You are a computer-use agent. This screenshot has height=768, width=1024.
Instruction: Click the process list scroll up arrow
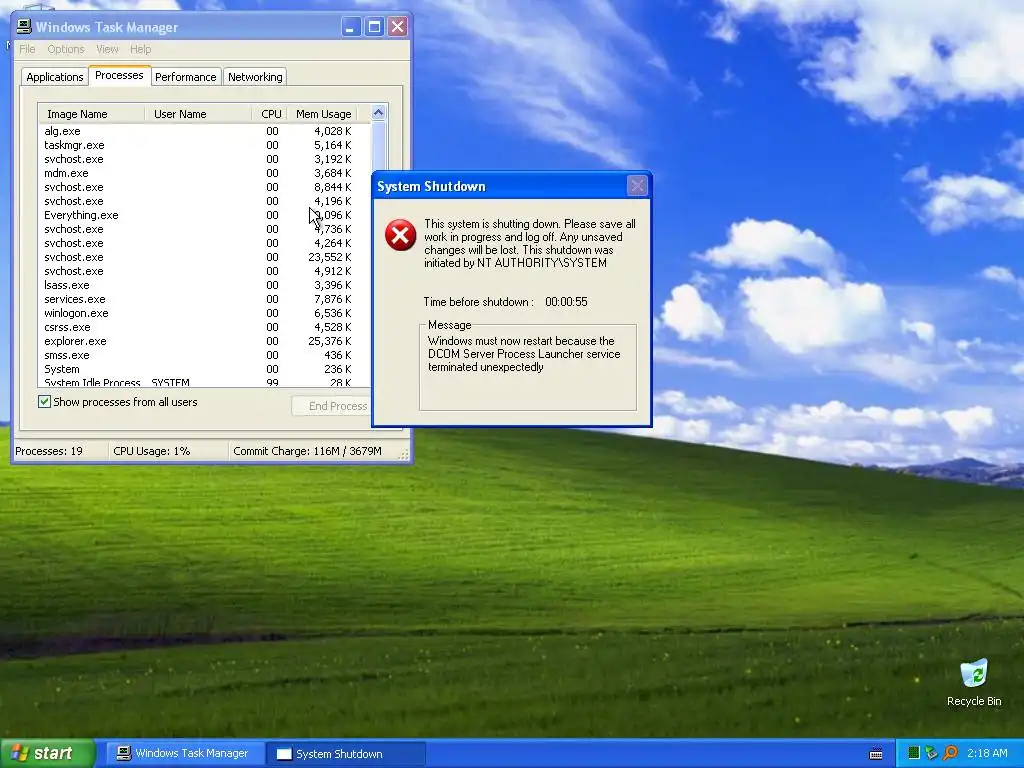pyautogui.click(x=379, y=113)
